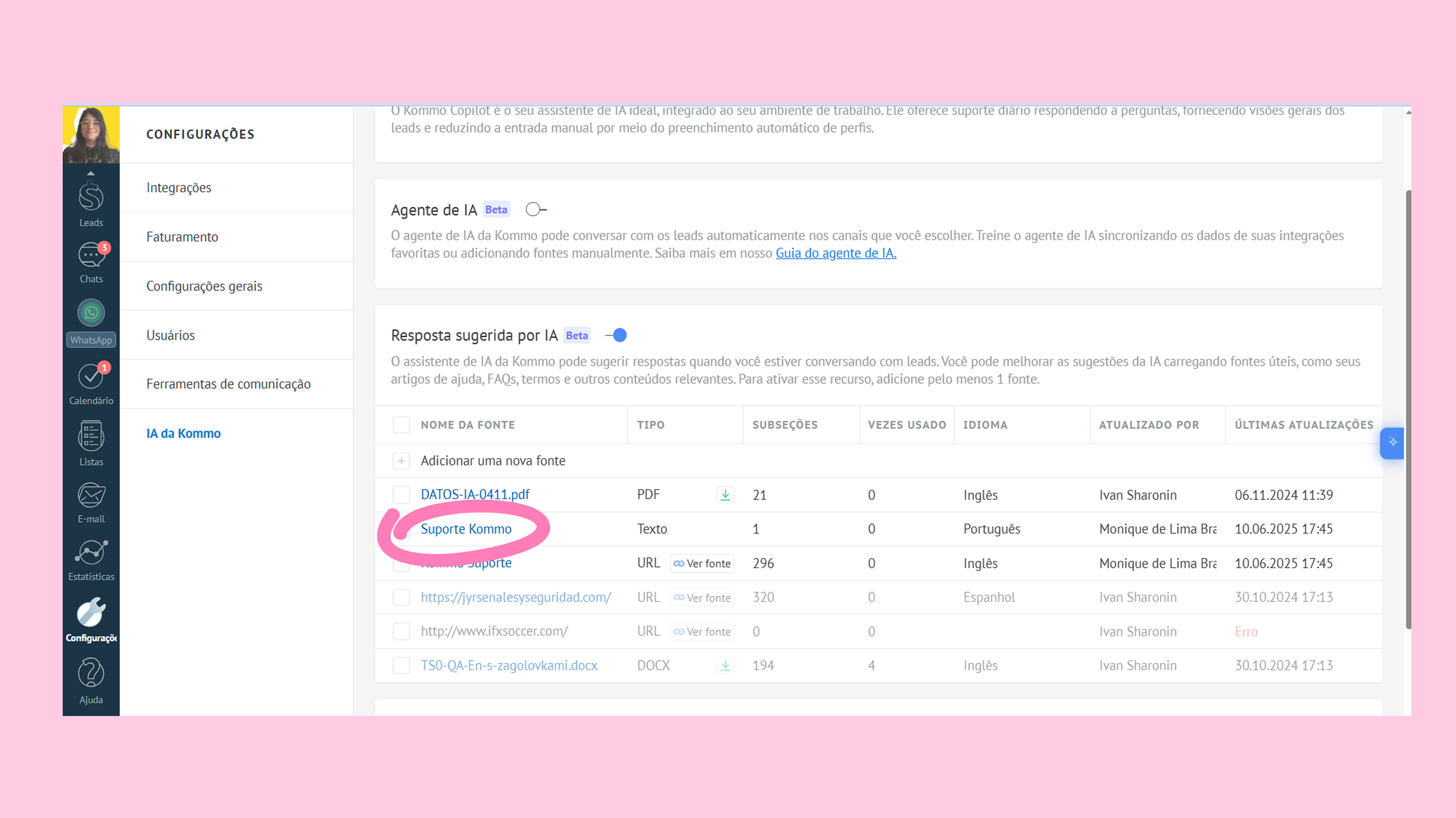Click the 06.11.2024 11:39 update date

pos(1284,495)
